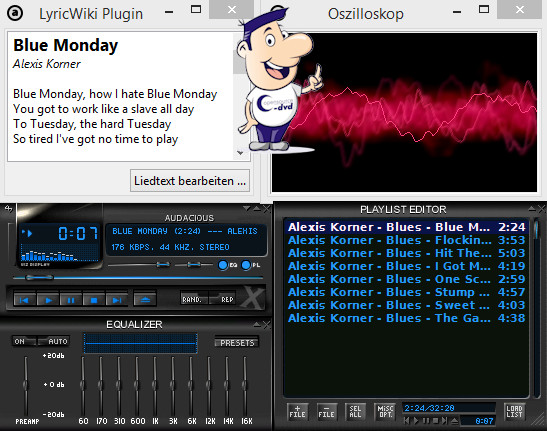Select playlist track 'One Sc...' 2:59
This screenshot has width=547, height=431.
click(407, 279)
